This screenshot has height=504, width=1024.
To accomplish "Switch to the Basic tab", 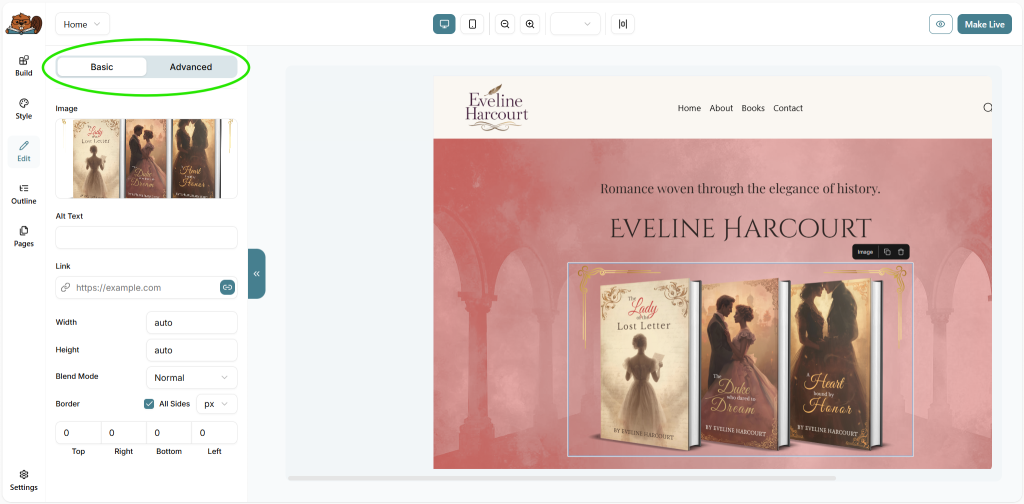I will [x=102, y=67].
